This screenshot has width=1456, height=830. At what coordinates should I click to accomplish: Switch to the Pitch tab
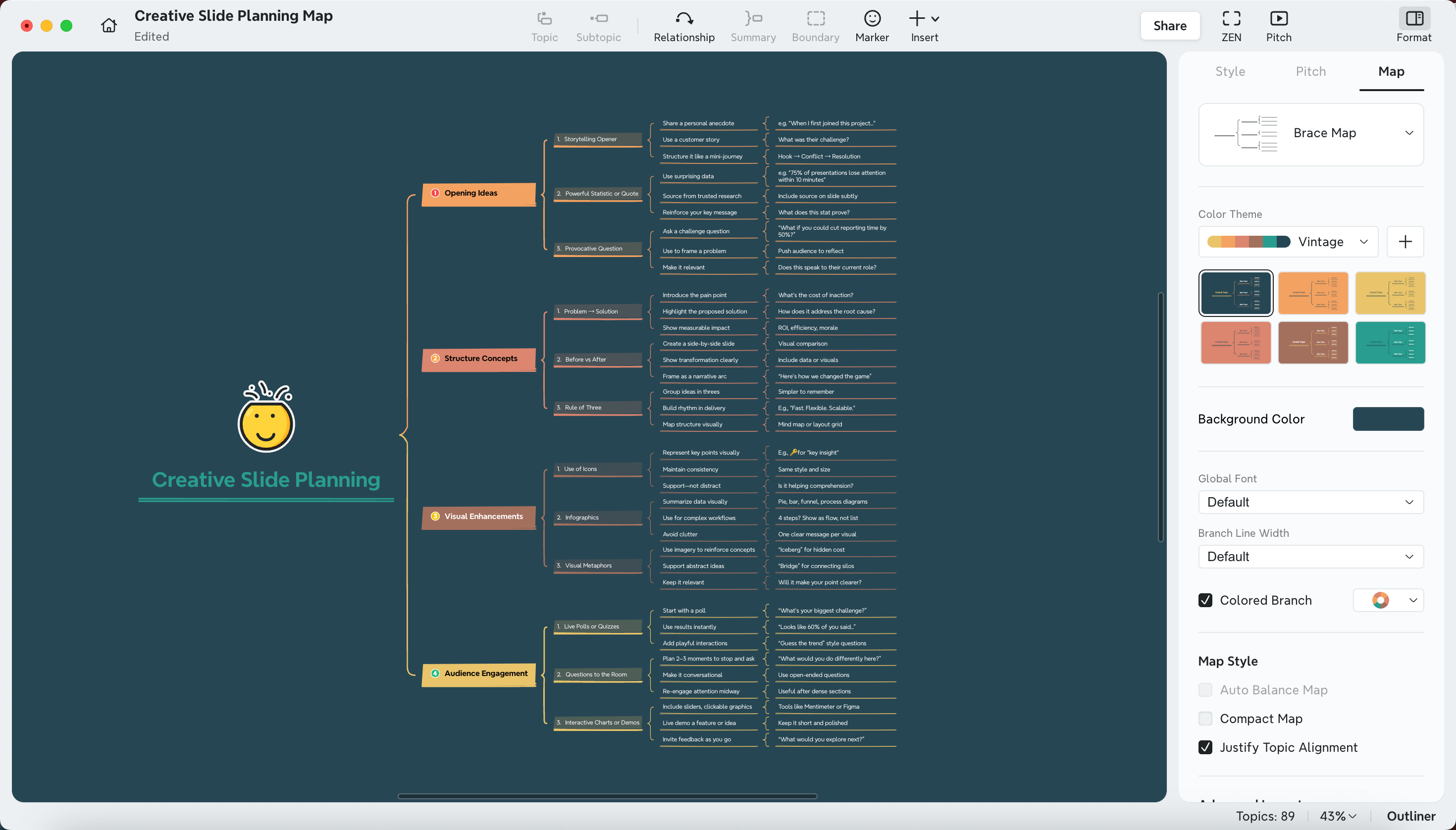1309,71
